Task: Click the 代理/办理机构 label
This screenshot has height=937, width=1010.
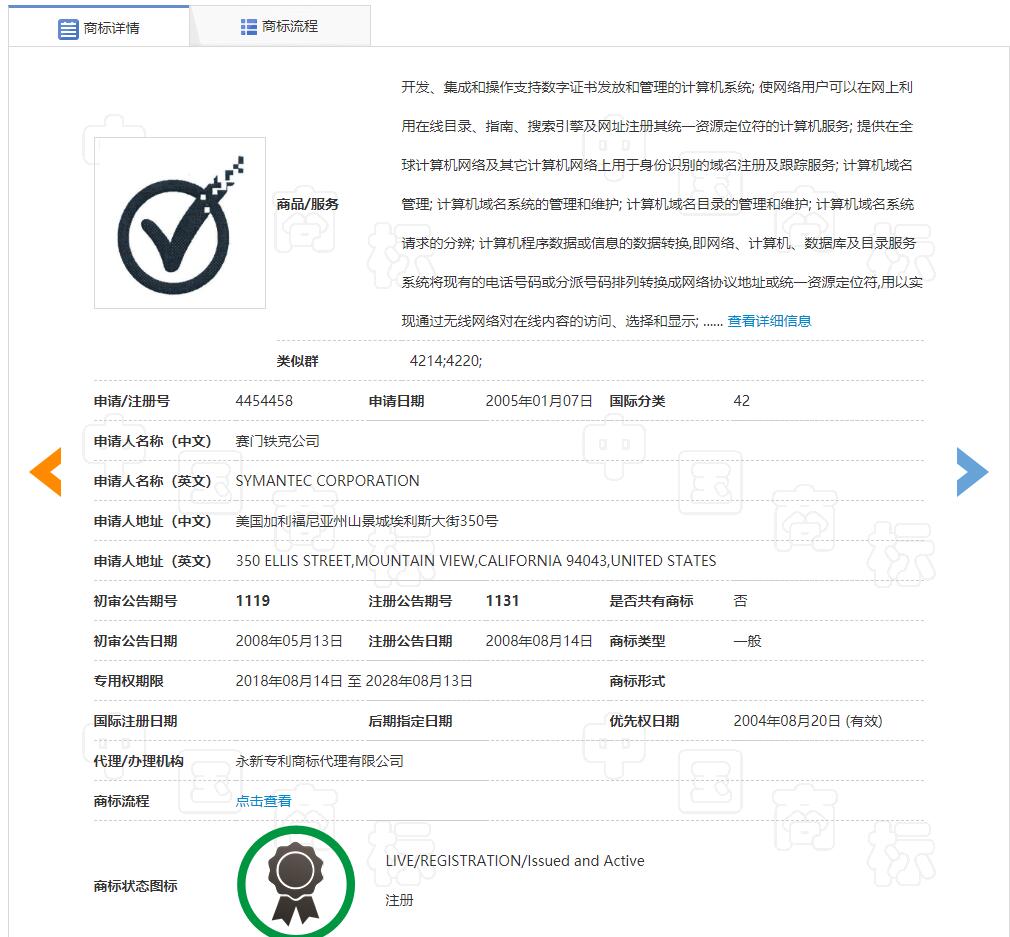Action: (x=138, y=761)
